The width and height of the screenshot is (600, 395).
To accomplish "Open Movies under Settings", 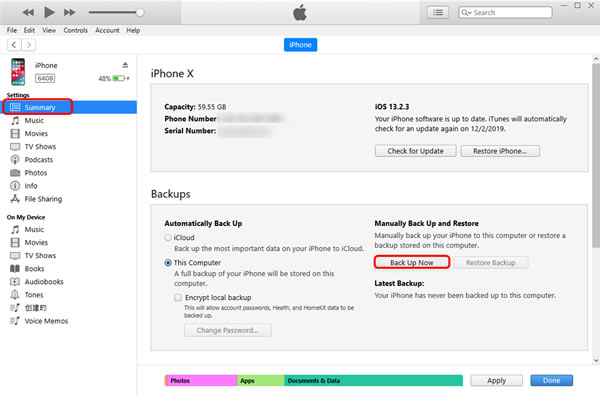I will 69,134.
